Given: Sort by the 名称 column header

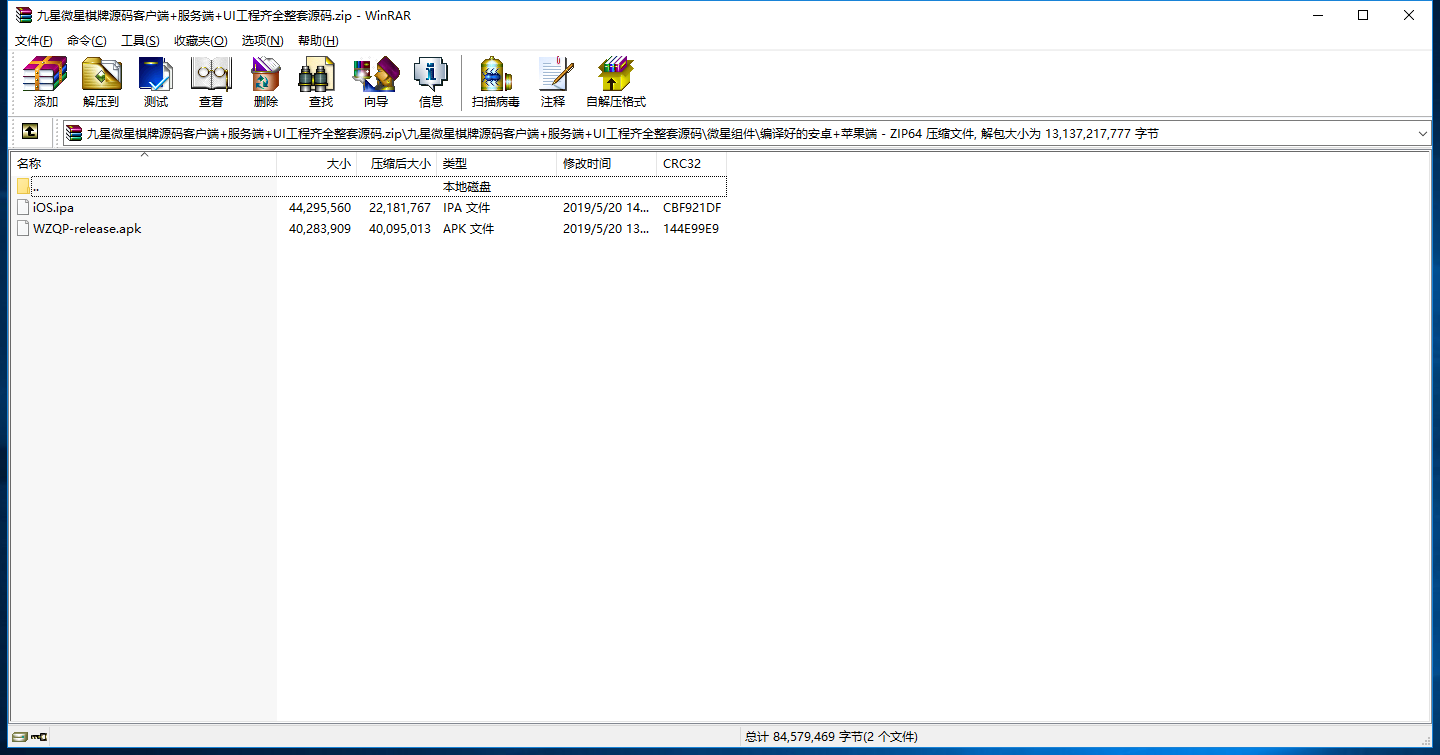Looking at the screenshot, I should (x=144, y=163).
